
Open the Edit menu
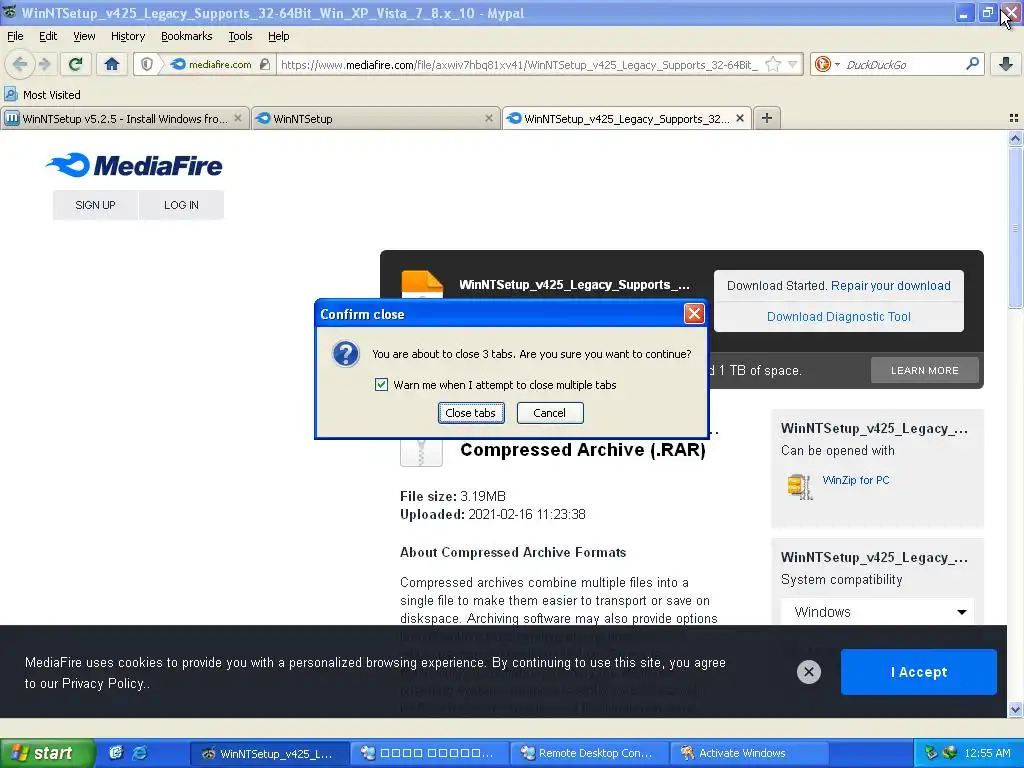click(x=48, y=36)
